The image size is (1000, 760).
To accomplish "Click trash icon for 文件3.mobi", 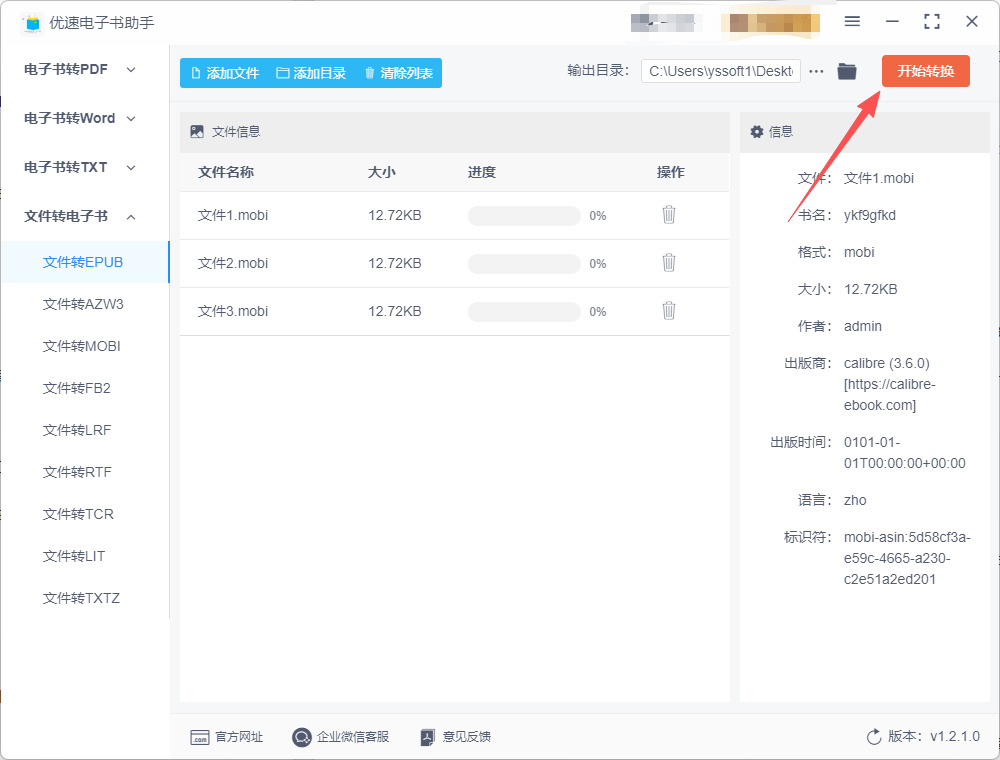I will tap(669, 311).
